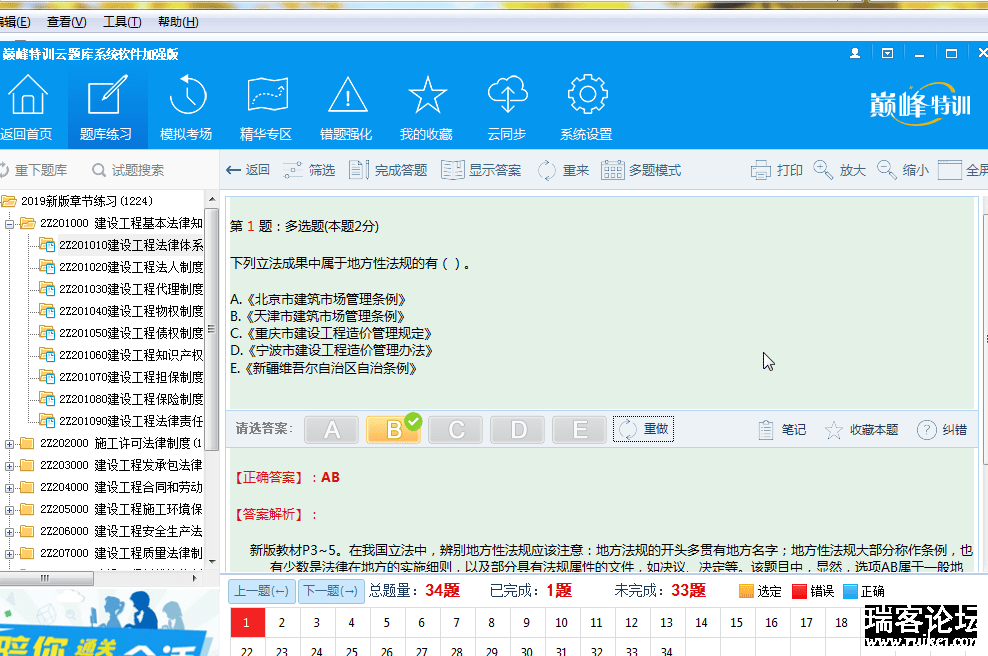Go to 下一题 next question

(331, 591)
